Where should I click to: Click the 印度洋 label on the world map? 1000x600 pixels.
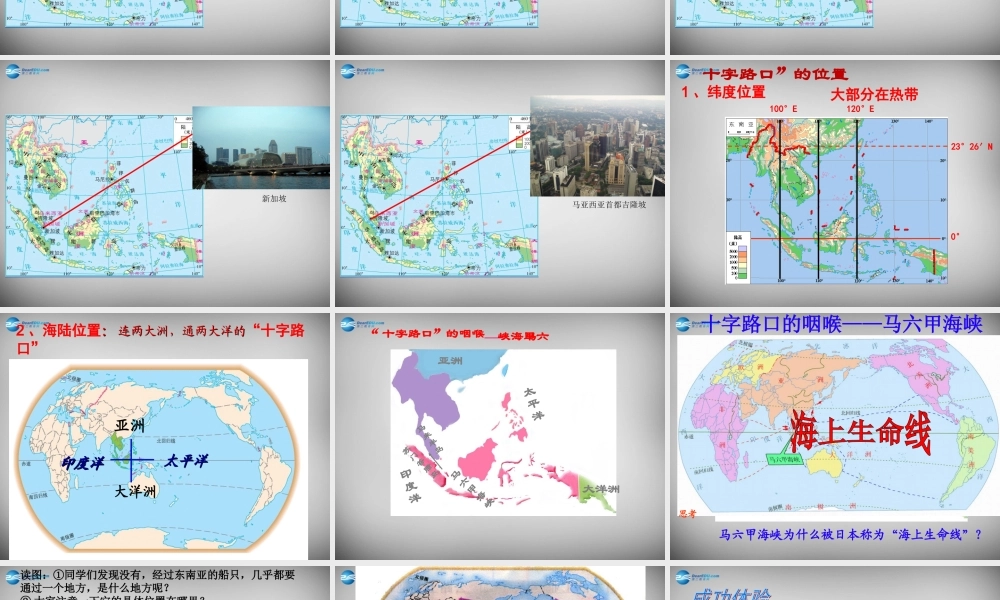[x=83, y=463]
